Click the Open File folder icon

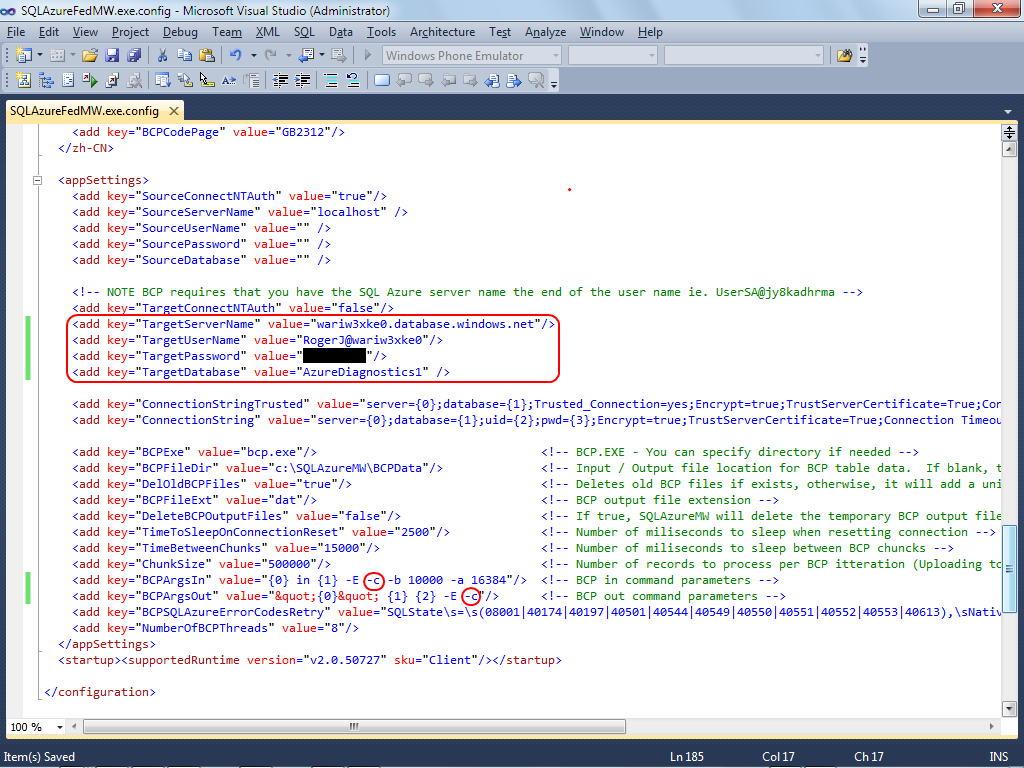[x=90, y=56]
